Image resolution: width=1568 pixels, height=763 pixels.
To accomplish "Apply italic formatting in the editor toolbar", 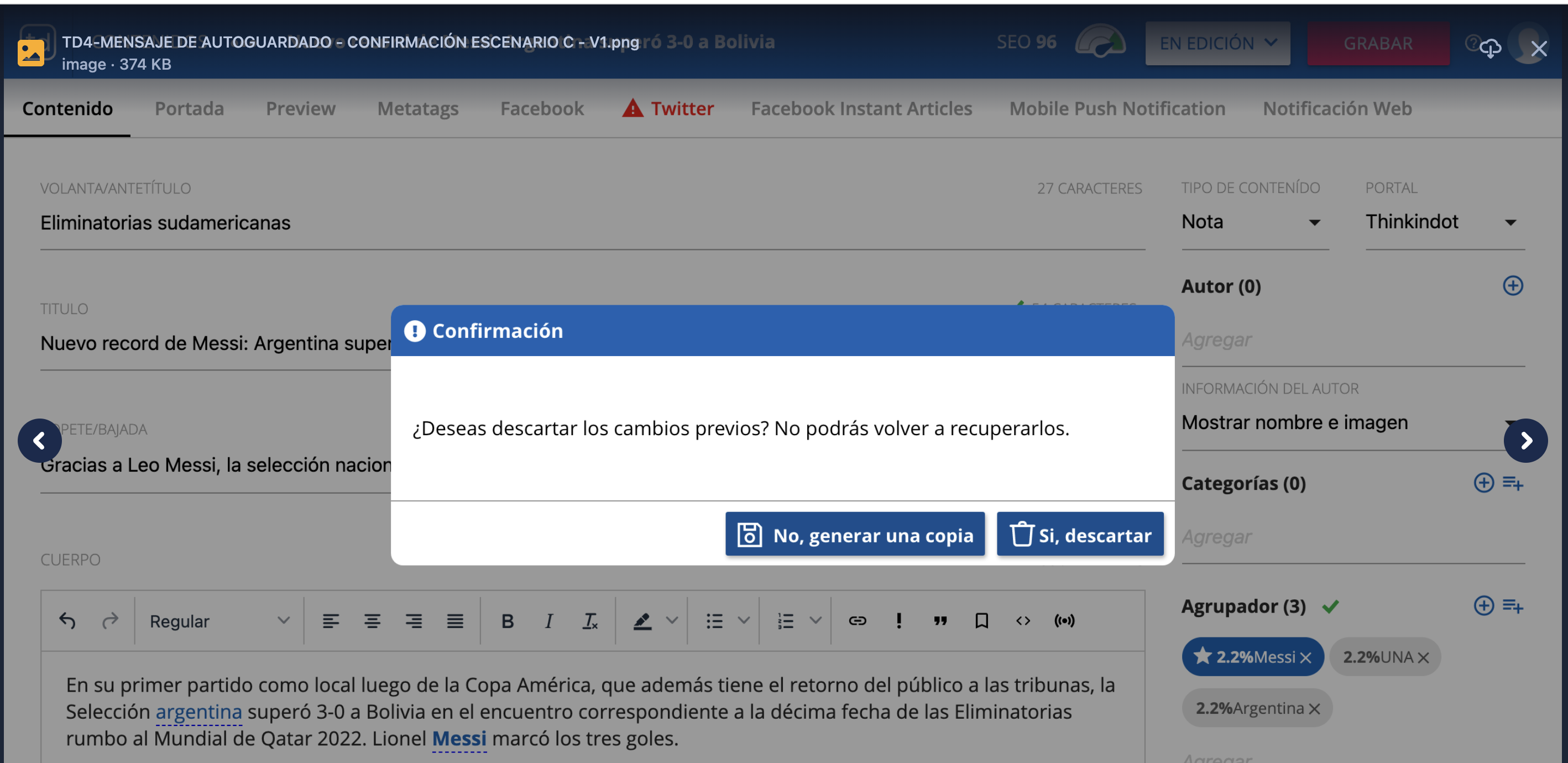I will (x=548, y=620).
